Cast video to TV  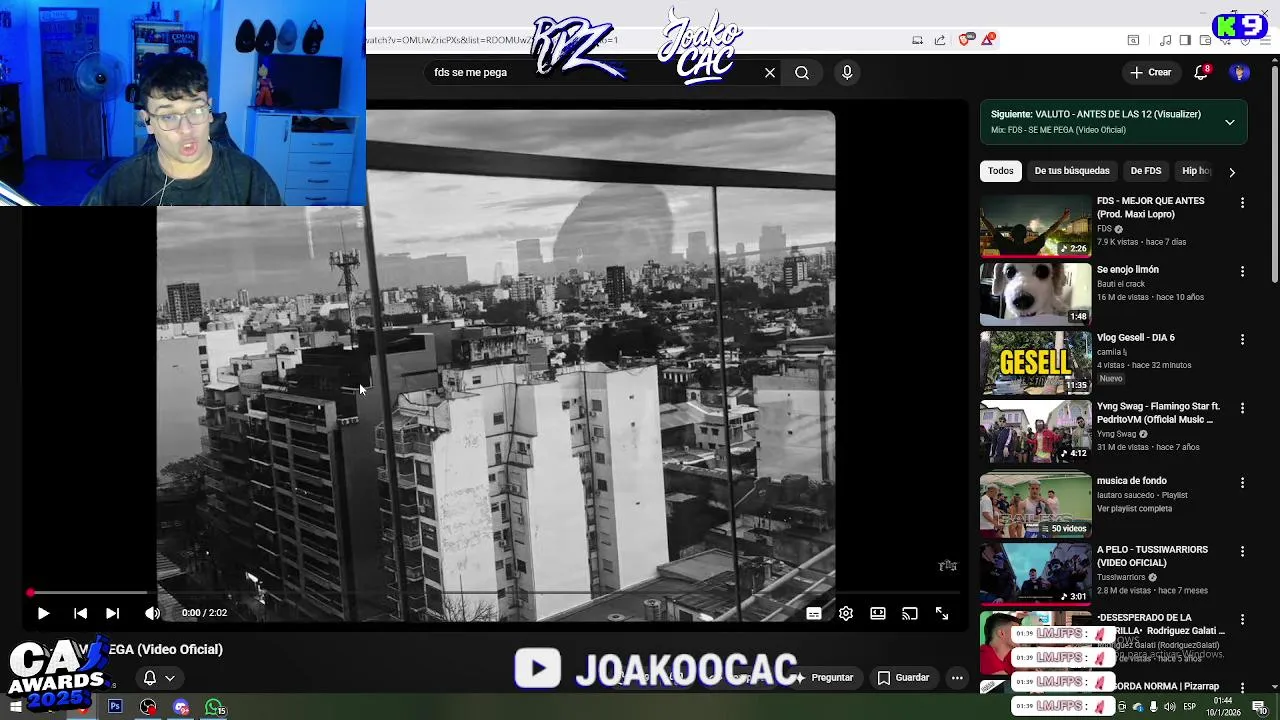click(x=910, y=613)
